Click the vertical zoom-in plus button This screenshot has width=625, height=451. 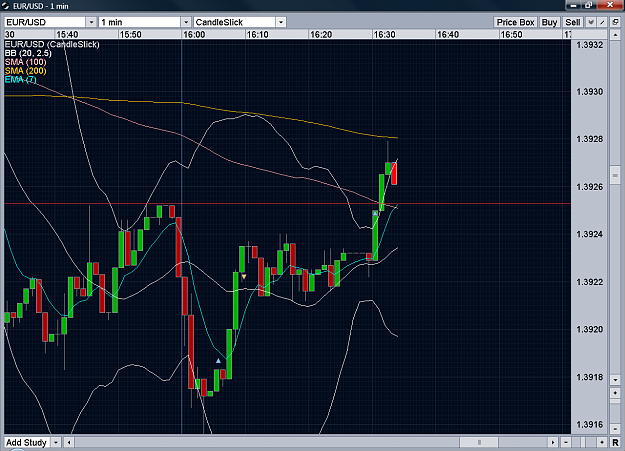tap(615, 393)
